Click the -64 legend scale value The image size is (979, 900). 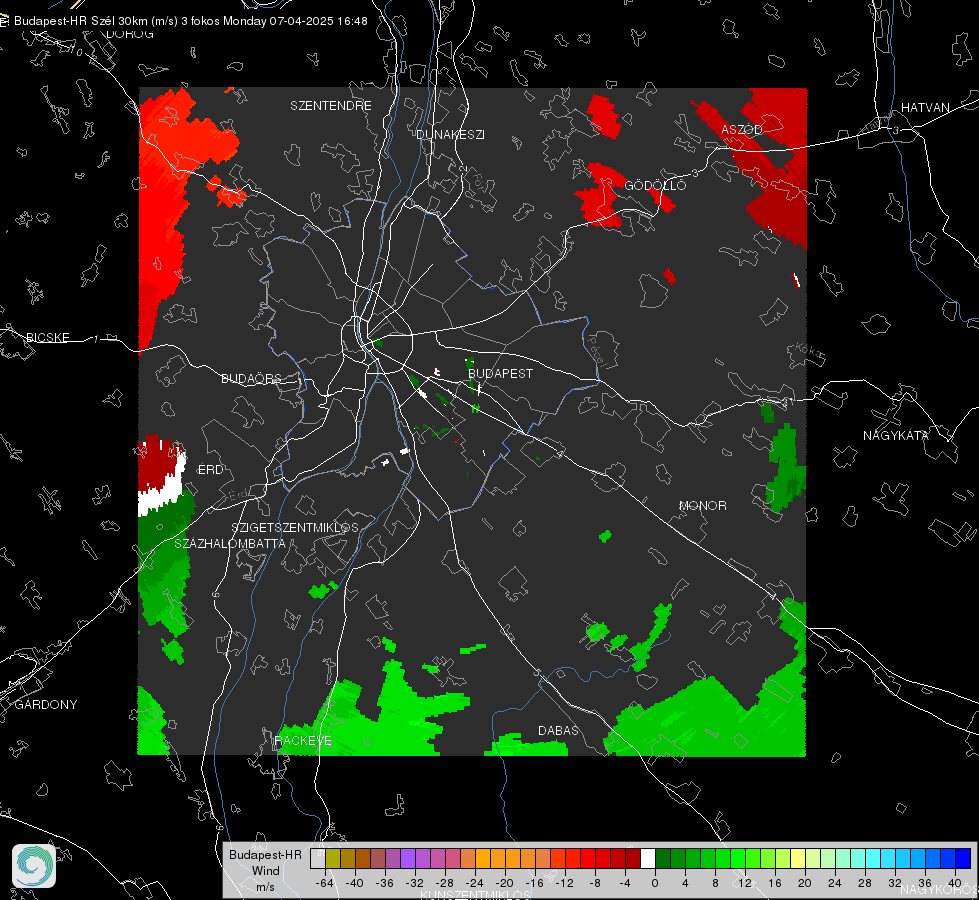pyautogui.click(x=324, y=883)
